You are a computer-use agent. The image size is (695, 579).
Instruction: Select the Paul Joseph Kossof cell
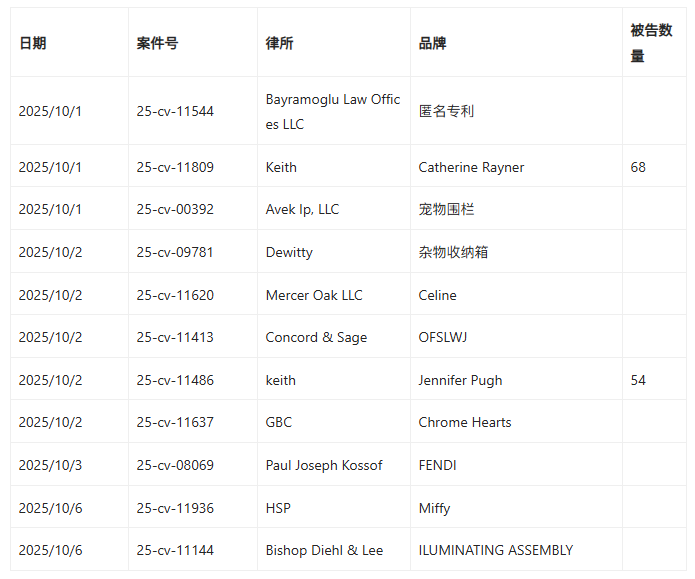pyautogui.click(x=324, y=465)
